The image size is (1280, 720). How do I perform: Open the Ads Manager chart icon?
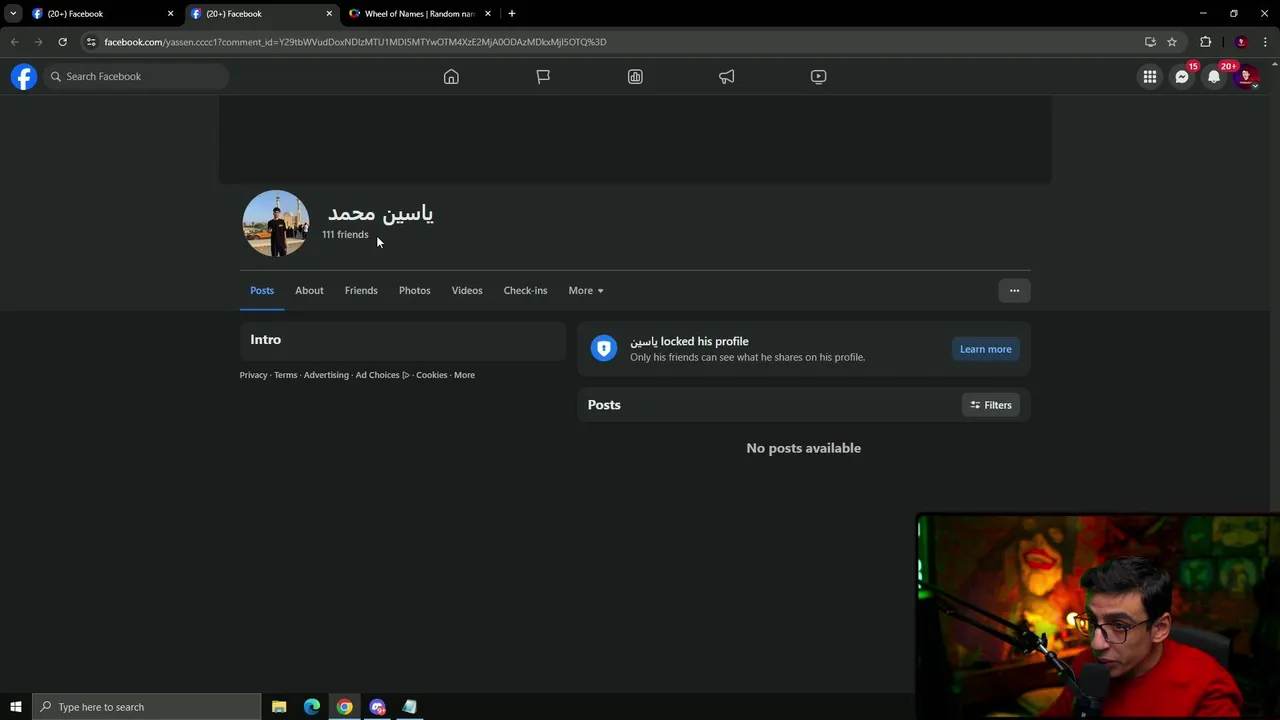635,77
